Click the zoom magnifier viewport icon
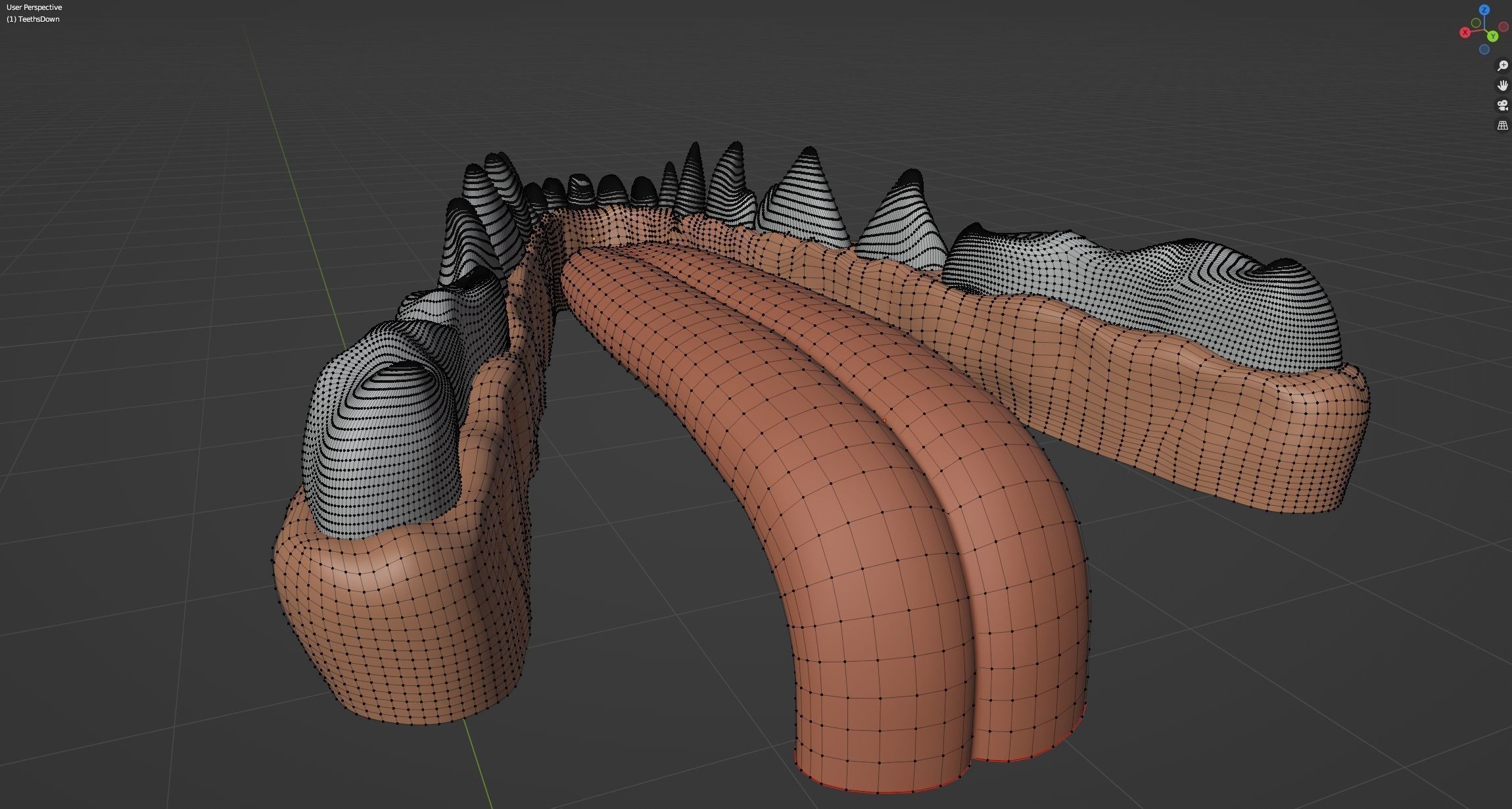 [x=1502, y=66]
